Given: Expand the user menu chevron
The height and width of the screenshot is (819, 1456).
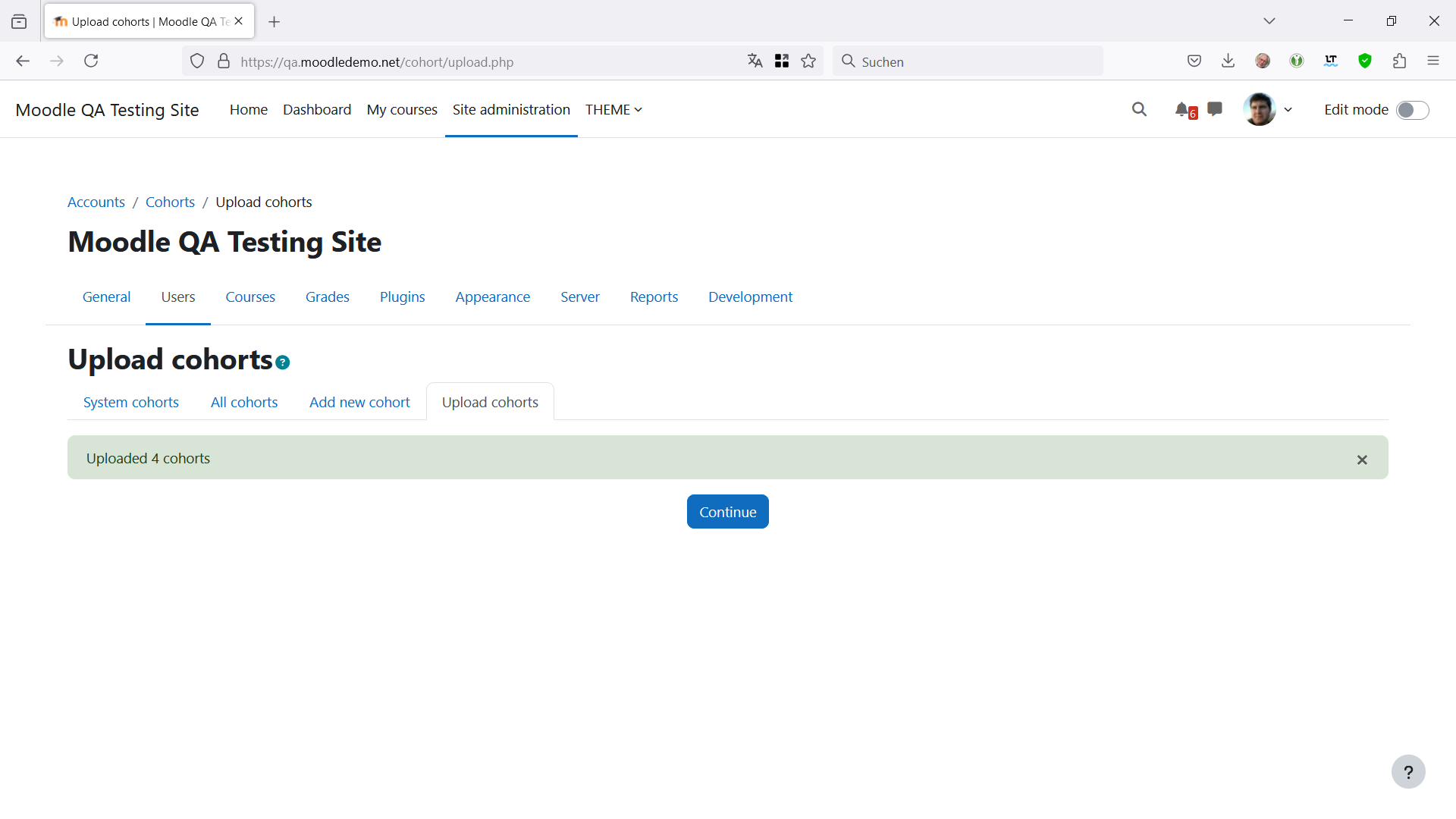Looking at the screenshot, I should tap(1288, 110).
